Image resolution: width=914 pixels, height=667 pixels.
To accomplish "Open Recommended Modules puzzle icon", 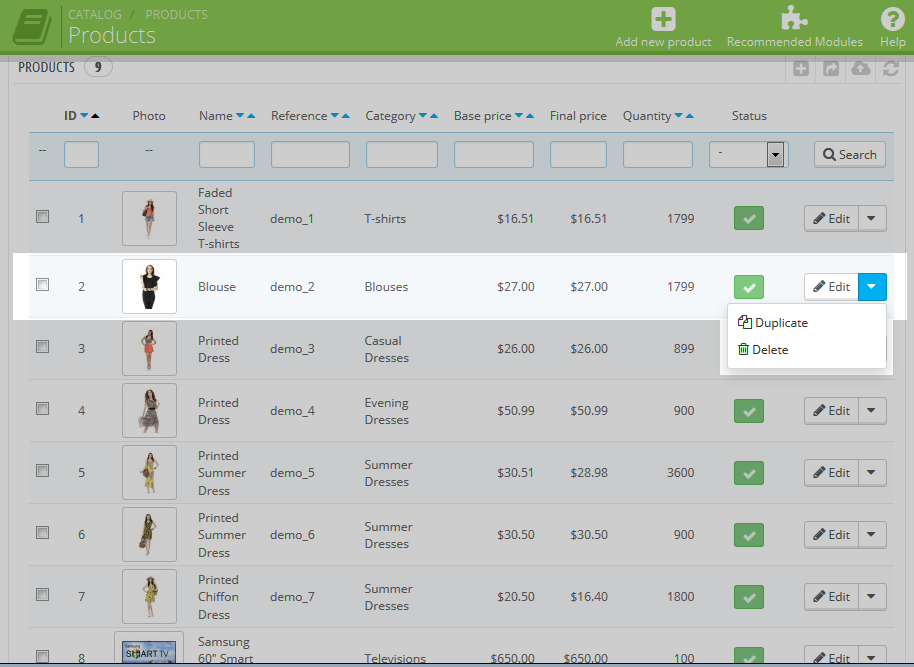I will [x=794, y=19].
